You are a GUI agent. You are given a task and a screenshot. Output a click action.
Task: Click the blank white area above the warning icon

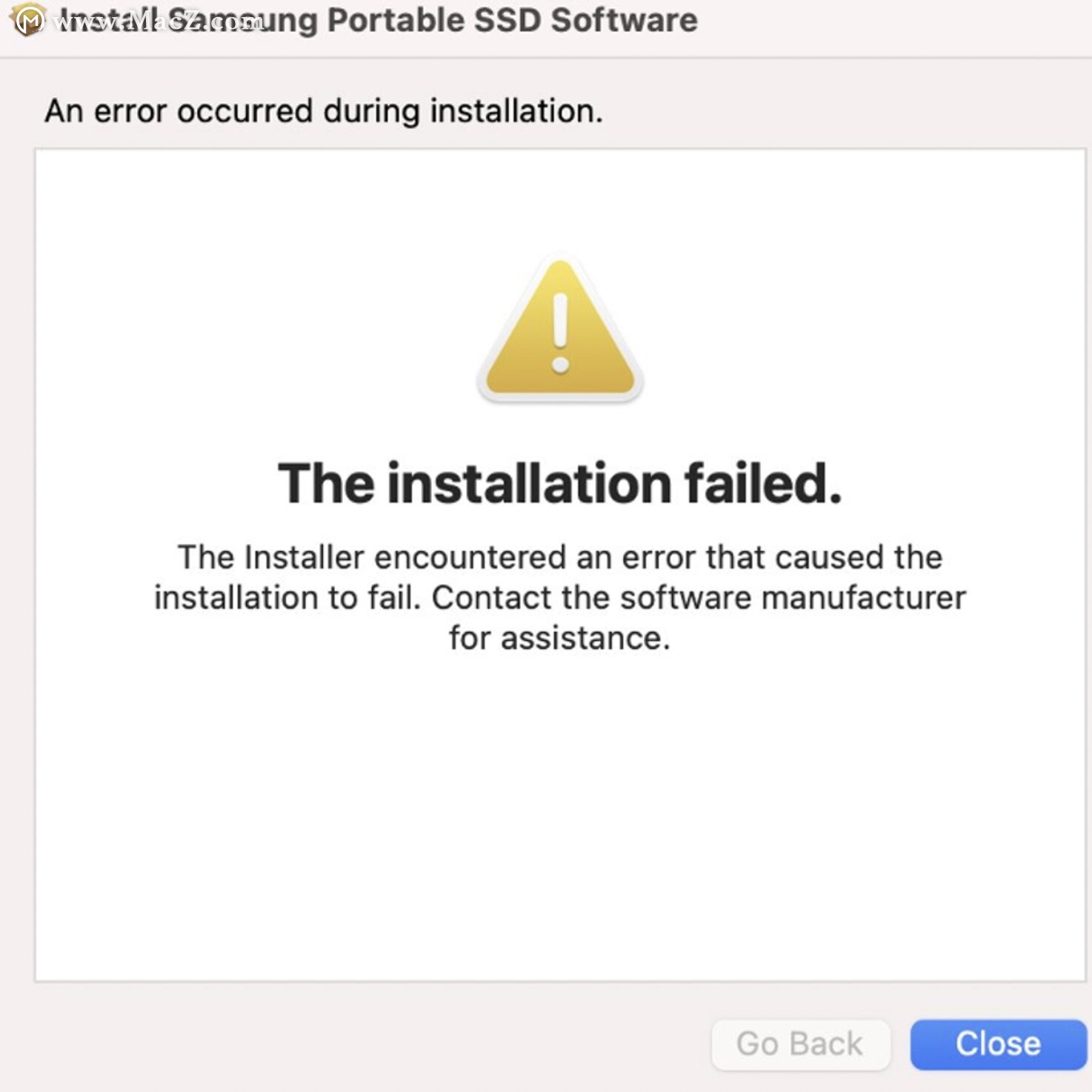[x=560, y=200]
